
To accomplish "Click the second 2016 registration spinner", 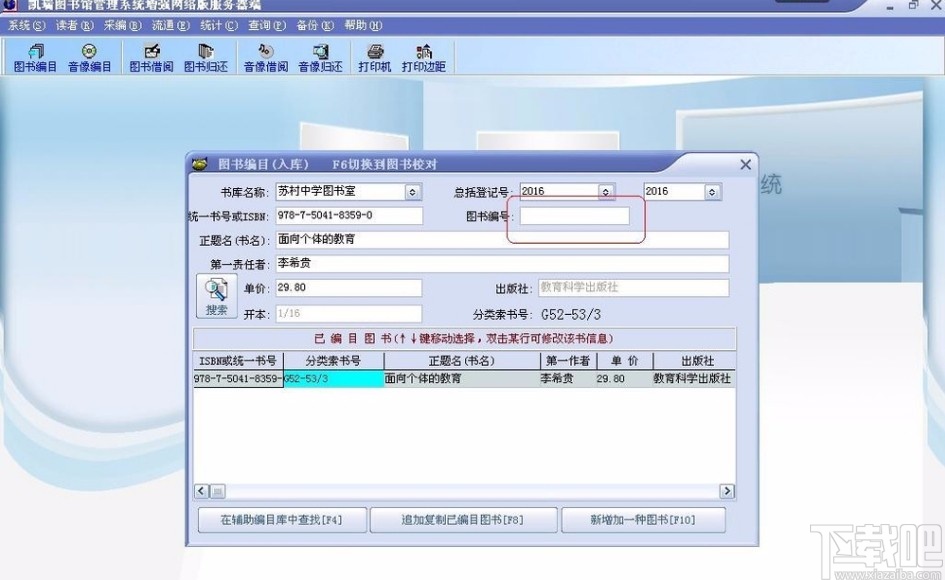I will click(711, 191).
